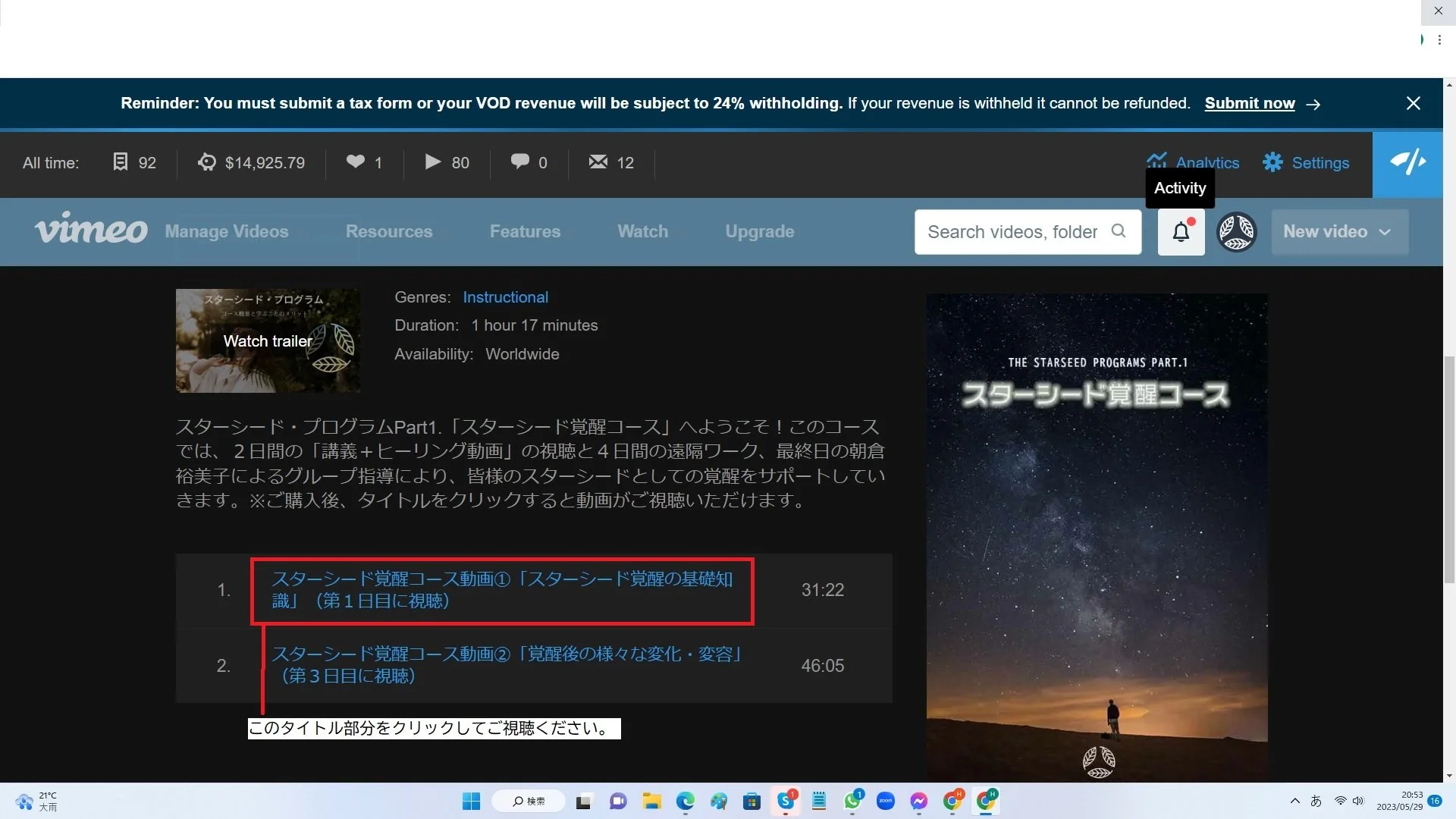Click the search magnifier icon
The height and width of the screenshot is (819, 1456).
point(1119,231)
